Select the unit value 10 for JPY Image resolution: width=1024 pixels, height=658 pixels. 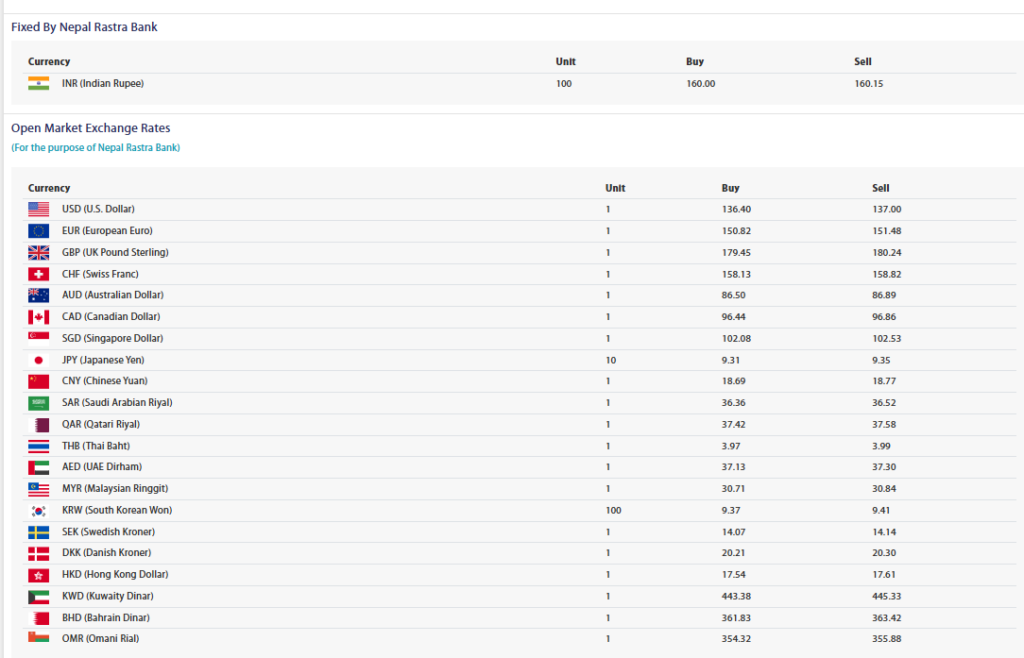point(611,360)
